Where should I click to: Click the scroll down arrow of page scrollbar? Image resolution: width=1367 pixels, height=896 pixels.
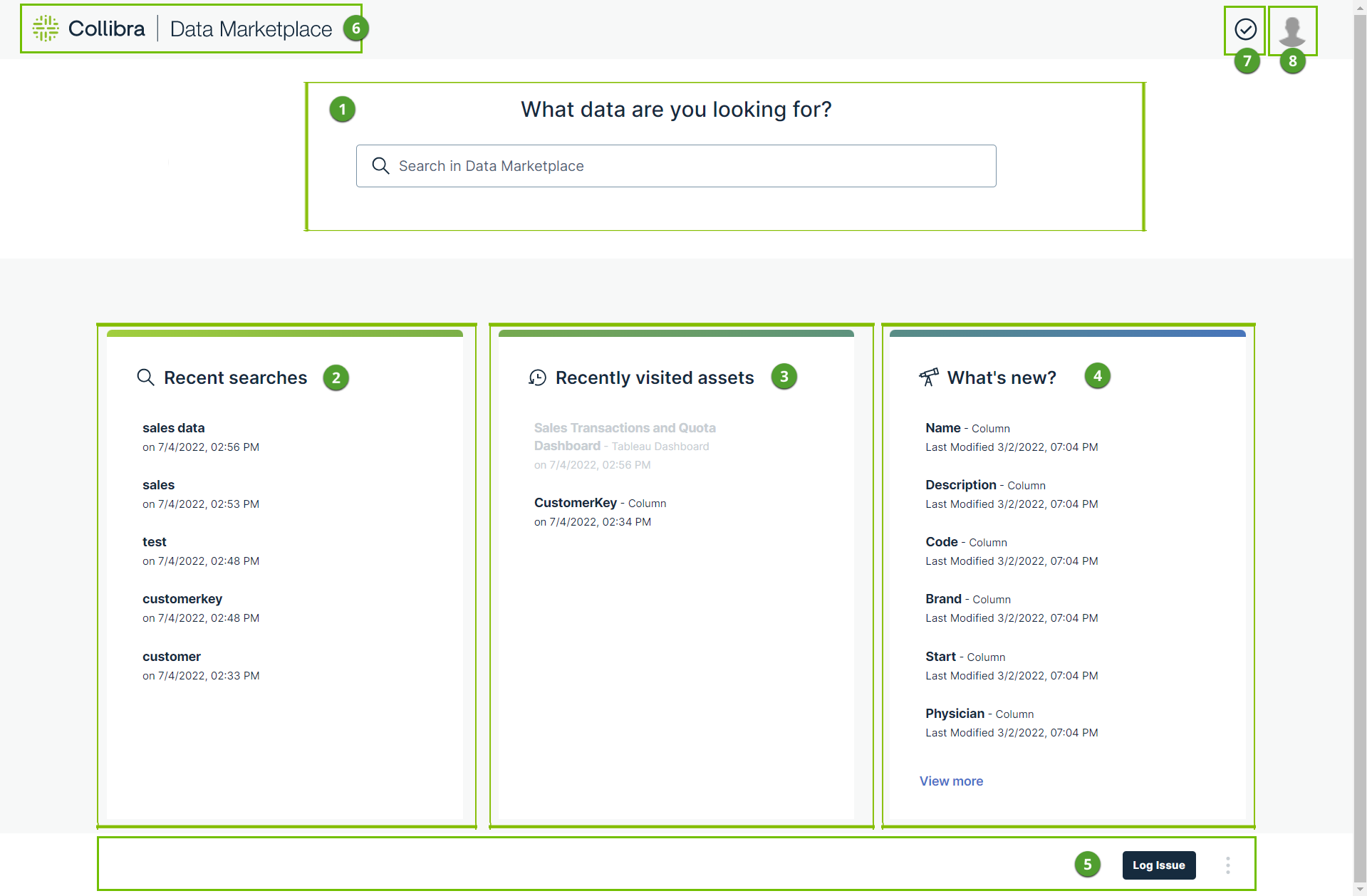pyautogui.click(x=1360, y=890)
